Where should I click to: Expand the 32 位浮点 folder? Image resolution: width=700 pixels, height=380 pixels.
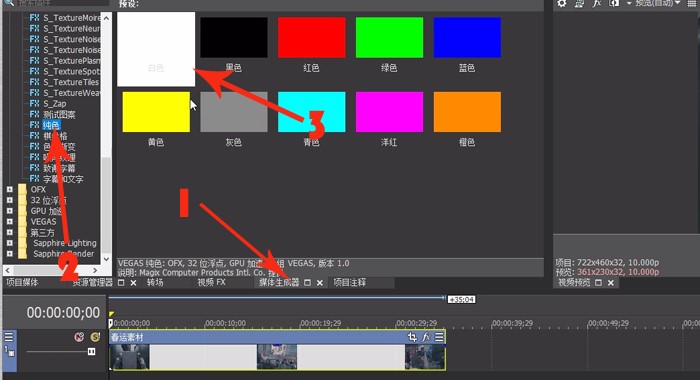(x=10, y=200)
